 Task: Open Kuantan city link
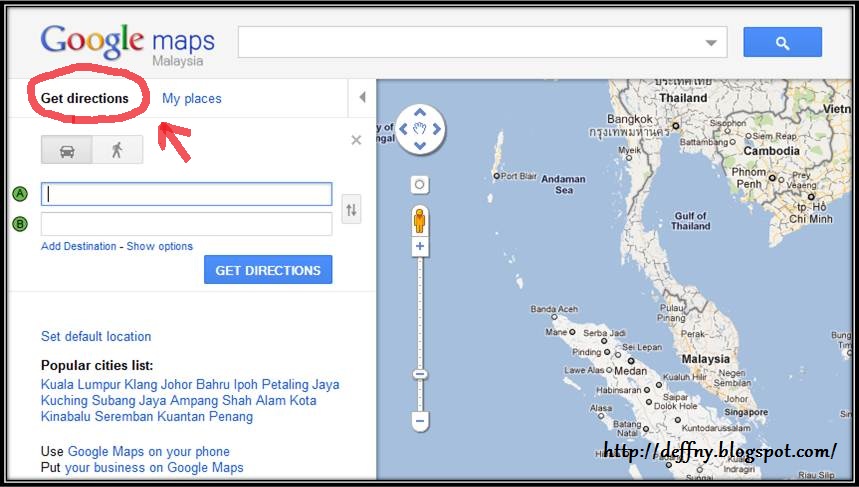(181, 416)
